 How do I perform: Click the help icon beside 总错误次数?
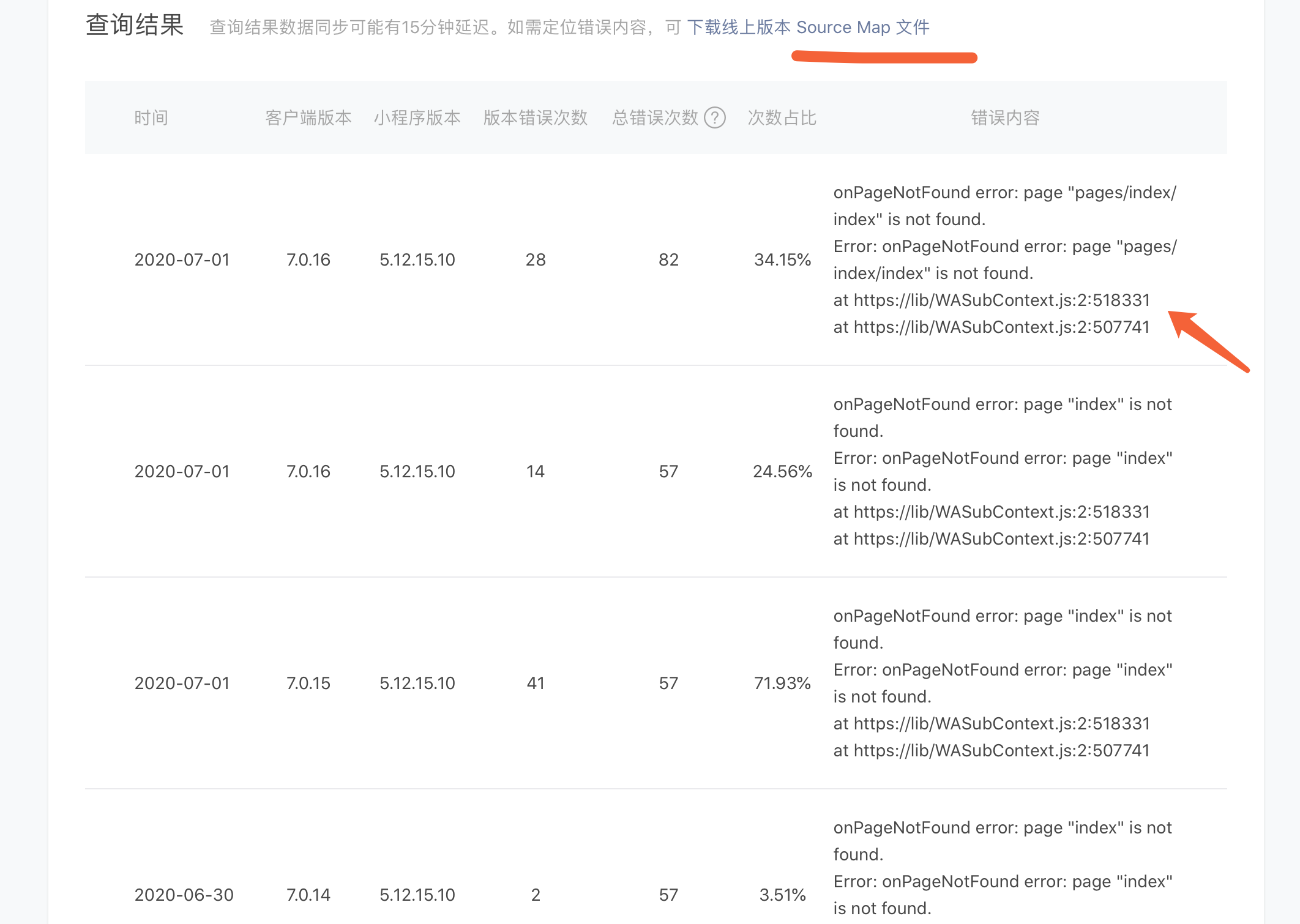pos(714,117)
